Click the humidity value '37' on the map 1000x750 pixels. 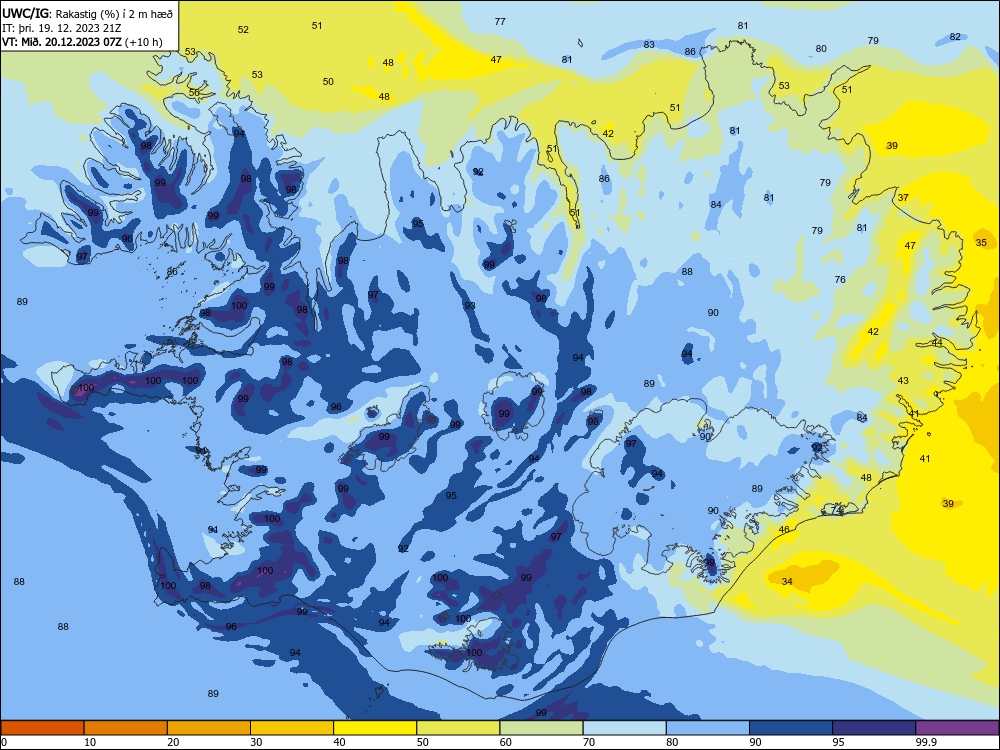903,198
